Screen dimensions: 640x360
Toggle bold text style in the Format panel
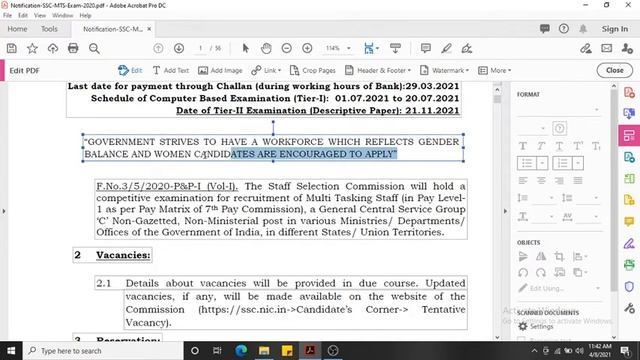[522, 146]
